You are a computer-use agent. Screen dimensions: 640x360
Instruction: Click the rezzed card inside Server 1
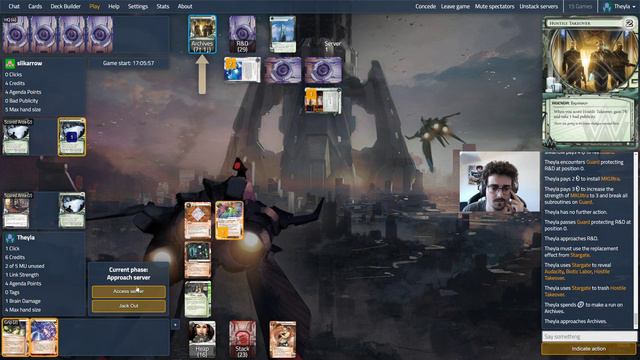323,100
